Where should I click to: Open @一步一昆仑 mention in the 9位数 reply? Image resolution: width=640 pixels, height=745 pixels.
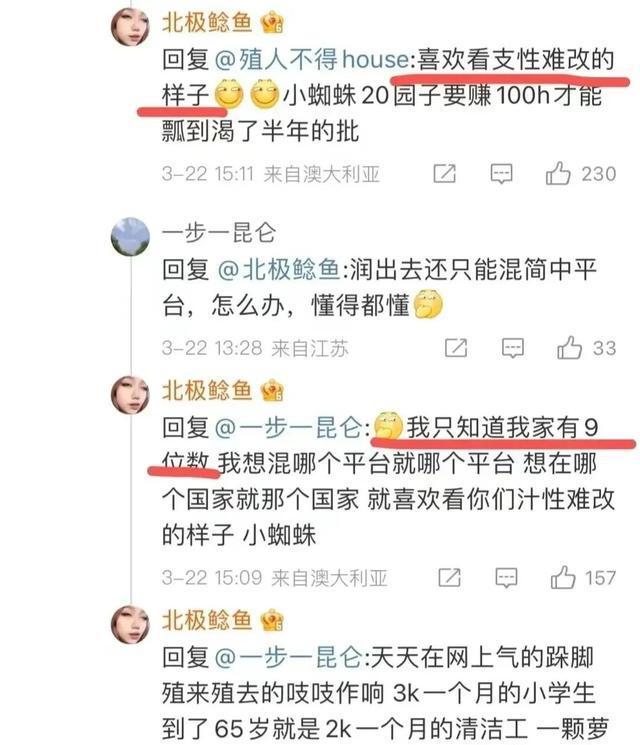(290, 427)
